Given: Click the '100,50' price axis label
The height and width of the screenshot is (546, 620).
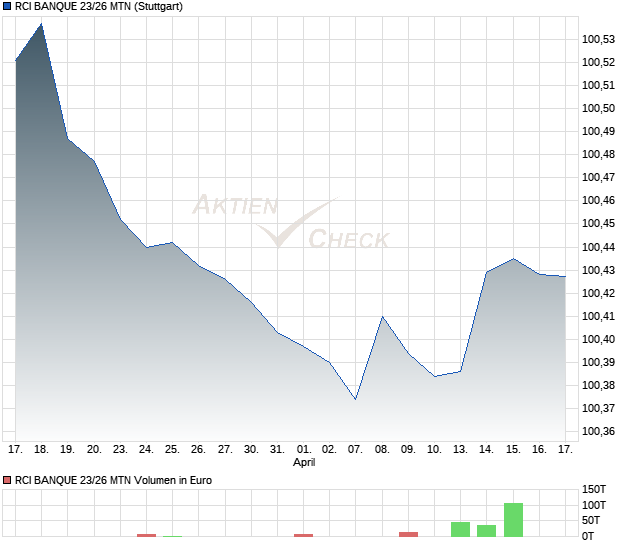Looking at the screenshot, I should pyautogui.click(x=598, y=108).
